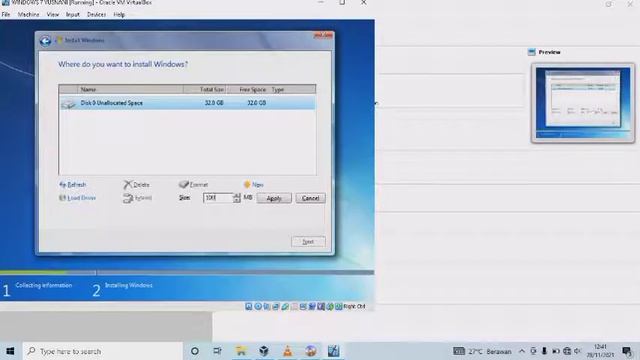Open the Windows Start menu
Image resolution: width=640 pixels, height=360 pixels.
pos(11,351)
